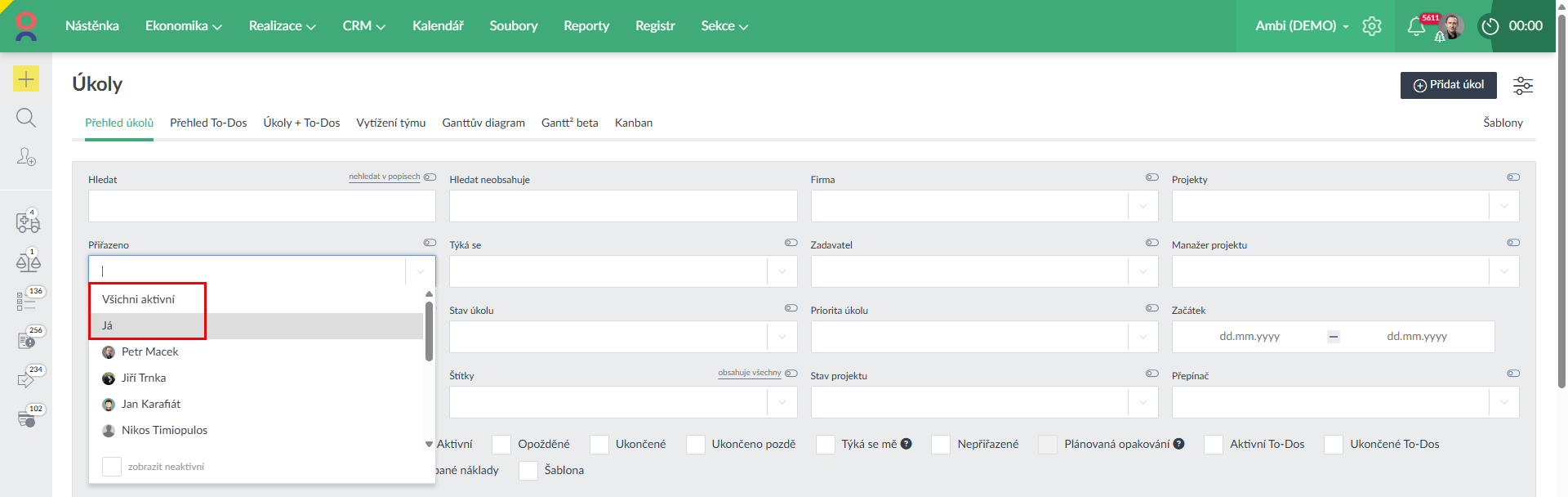Viewport: 1568px width, 497px height.
Task: Open search via sidebar magnifier icon
Action: [x=26, y=118]
